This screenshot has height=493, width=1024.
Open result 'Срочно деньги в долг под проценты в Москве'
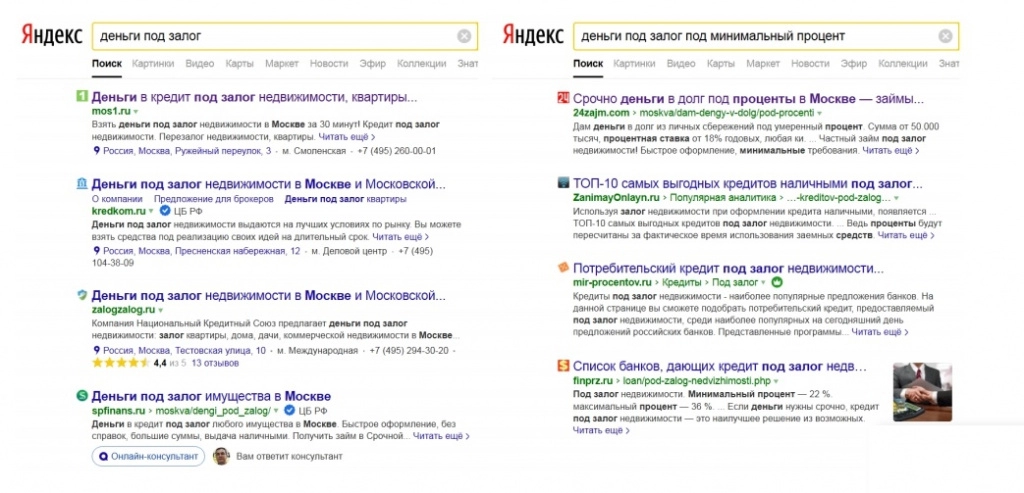point(748,99)
